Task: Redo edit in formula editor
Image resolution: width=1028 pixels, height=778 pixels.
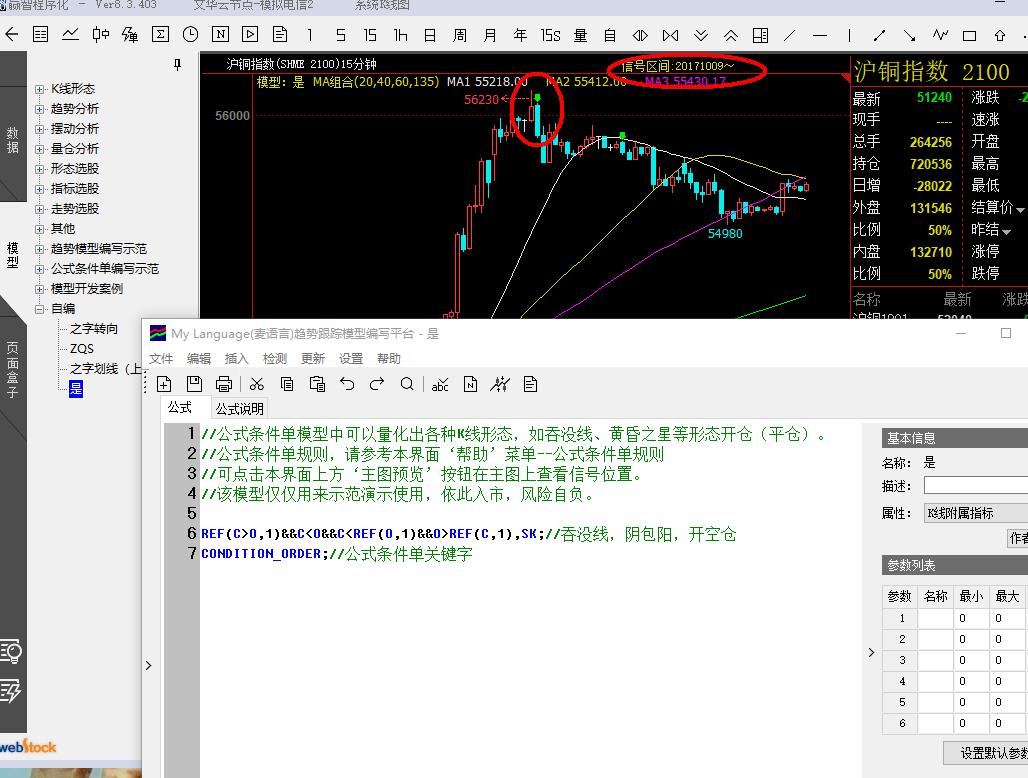Action: [377, 384]
